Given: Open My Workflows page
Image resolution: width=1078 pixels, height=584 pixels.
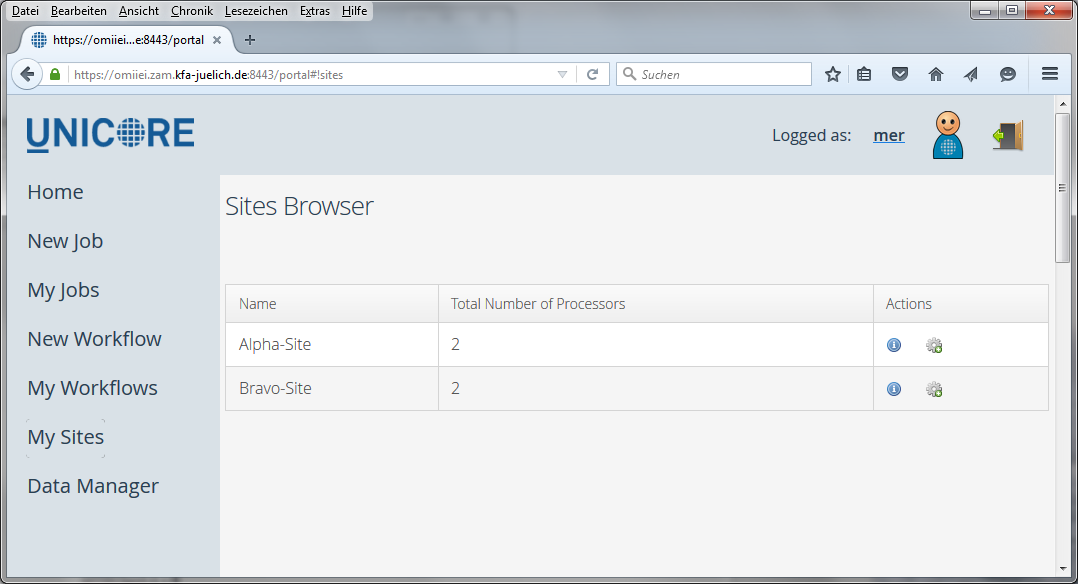Looking at the screenshot, I should point(92,388).
